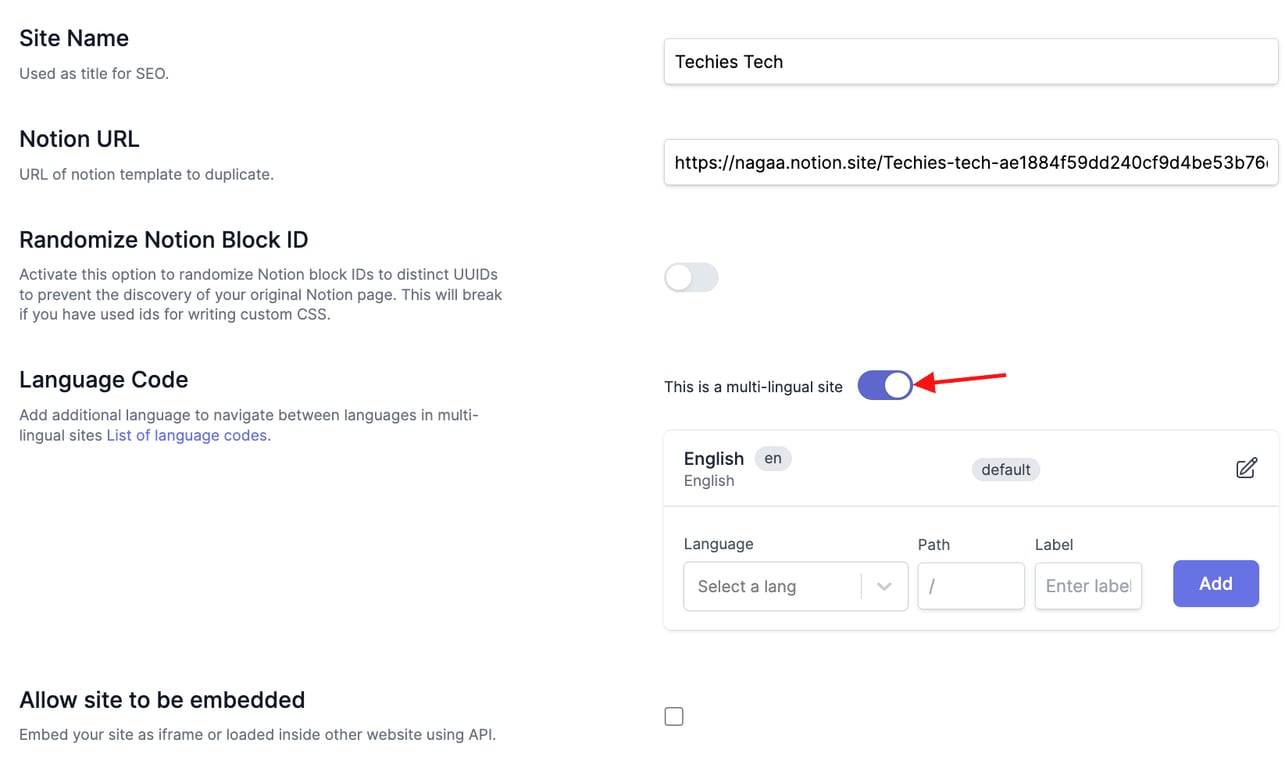Click the Language Code section heading
This screenshot has height=768, width=1285.
(104, 380)
